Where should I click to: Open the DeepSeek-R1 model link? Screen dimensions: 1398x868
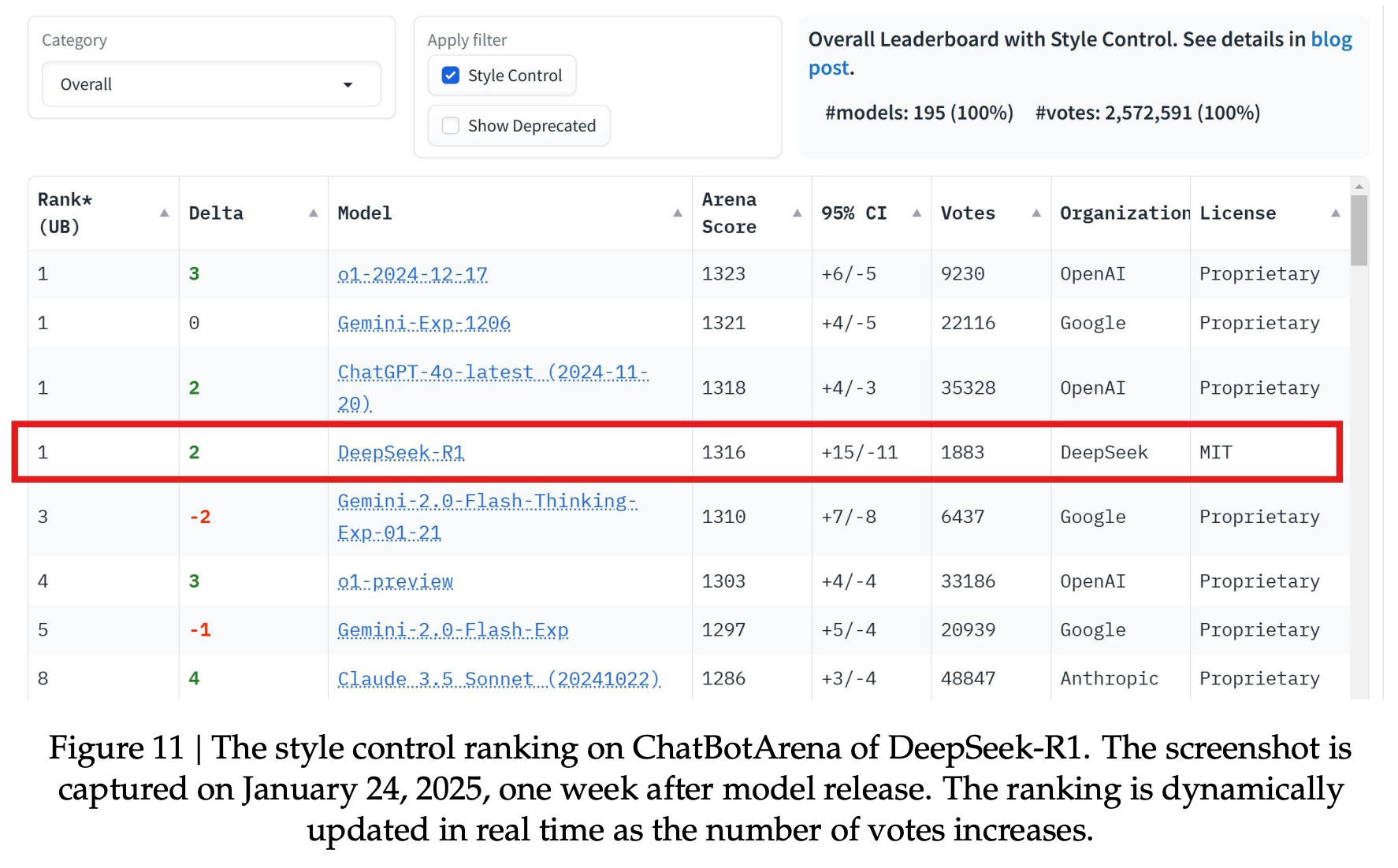coord(401,452)
